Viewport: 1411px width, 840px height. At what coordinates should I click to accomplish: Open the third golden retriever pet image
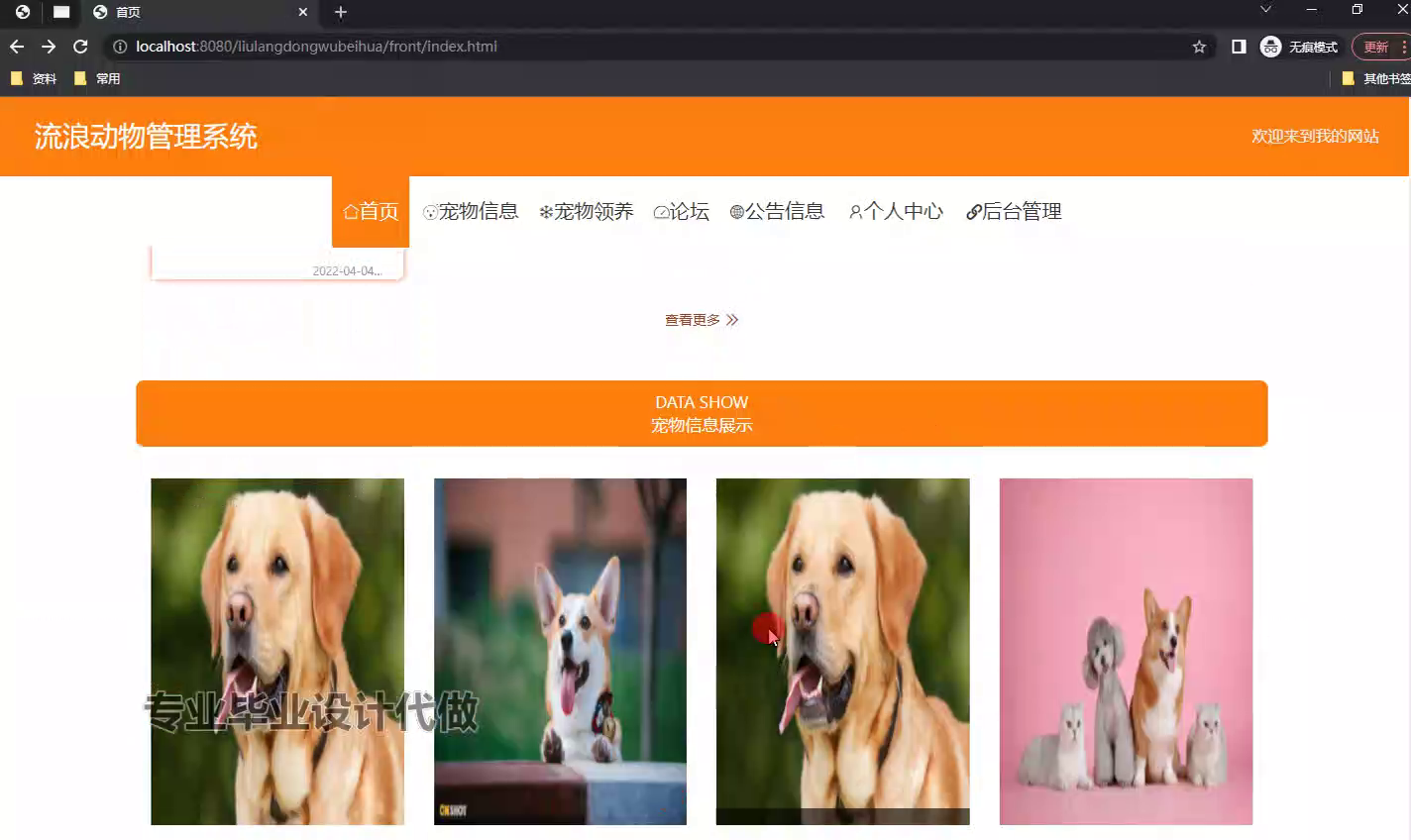[843, 652]
